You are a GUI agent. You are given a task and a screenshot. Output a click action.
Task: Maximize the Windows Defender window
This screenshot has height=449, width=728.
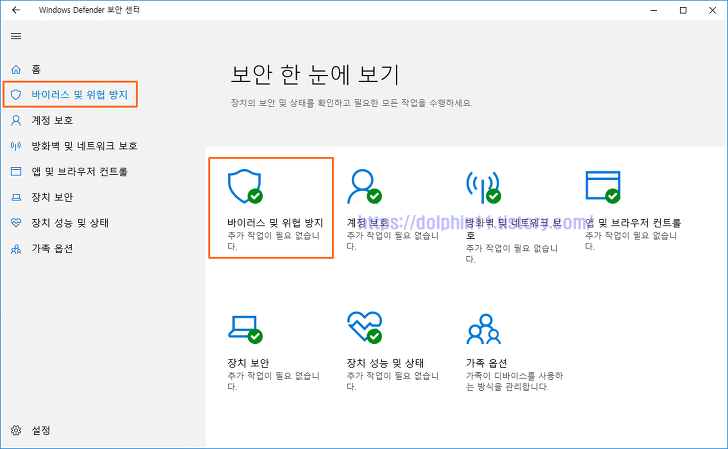click(x=683, y=10)
